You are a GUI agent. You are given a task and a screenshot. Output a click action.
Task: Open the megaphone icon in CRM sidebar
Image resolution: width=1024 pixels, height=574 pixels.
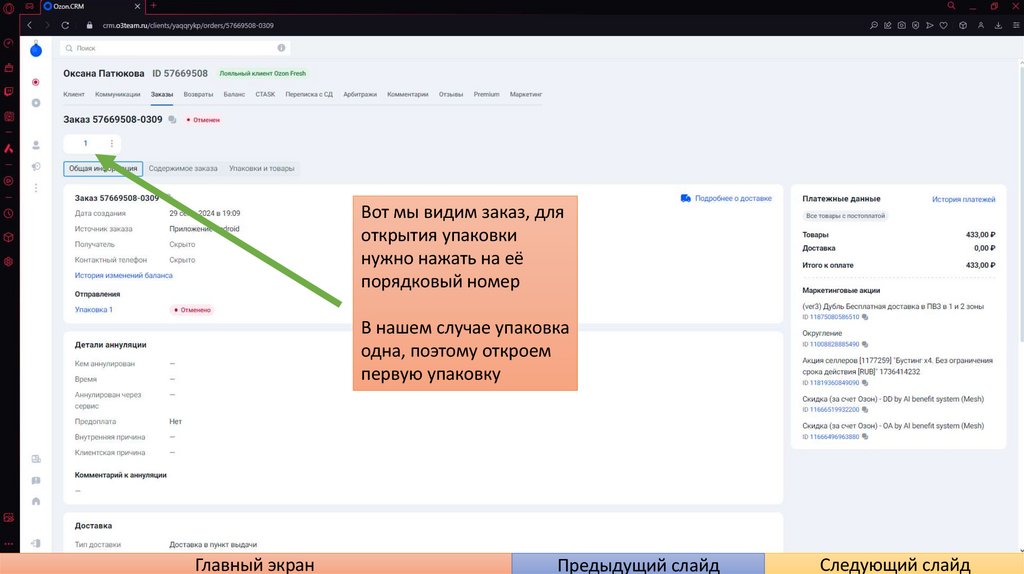(36, 167)
